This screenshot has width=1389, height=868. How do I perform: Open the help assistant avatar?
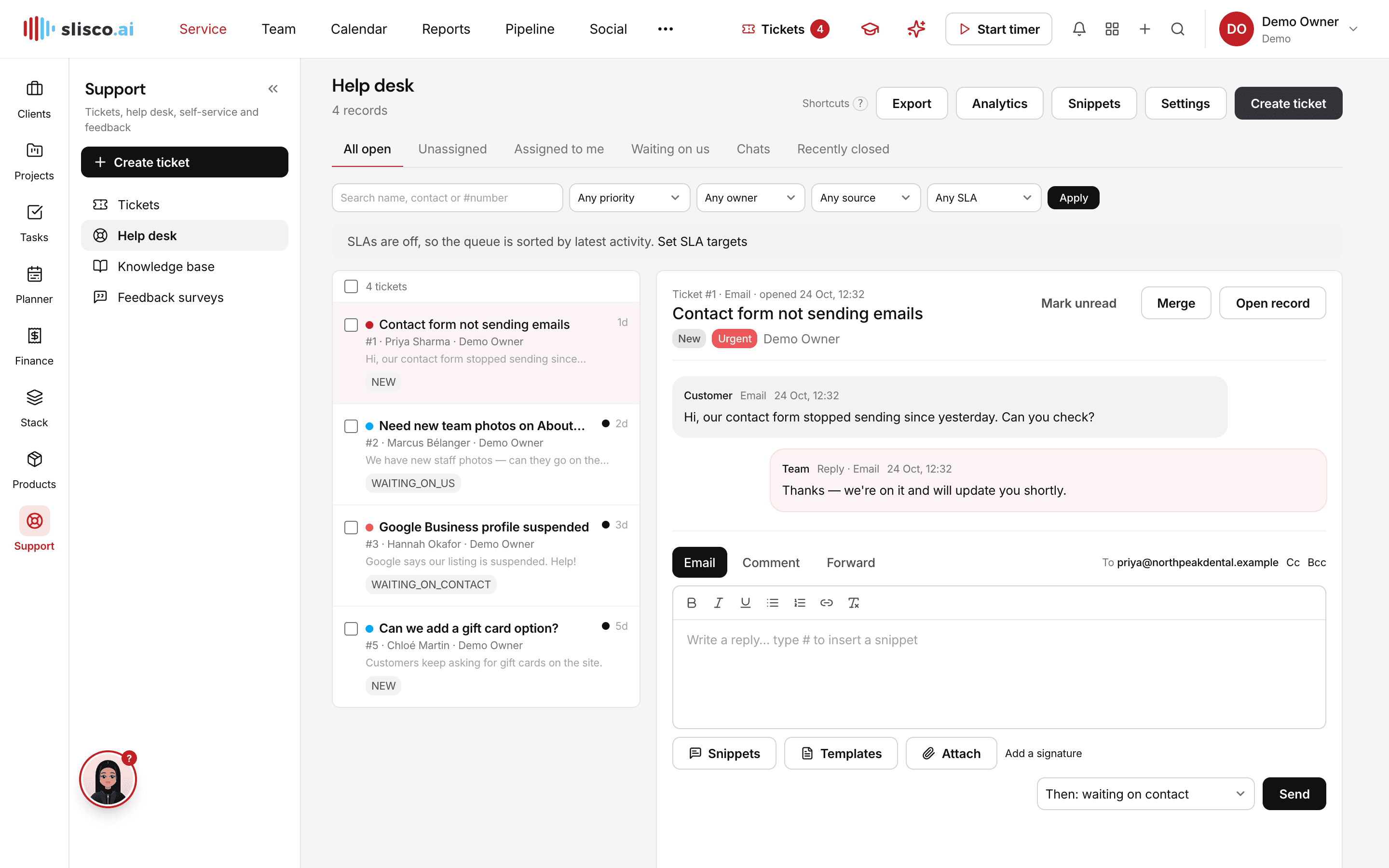(108, 779)
